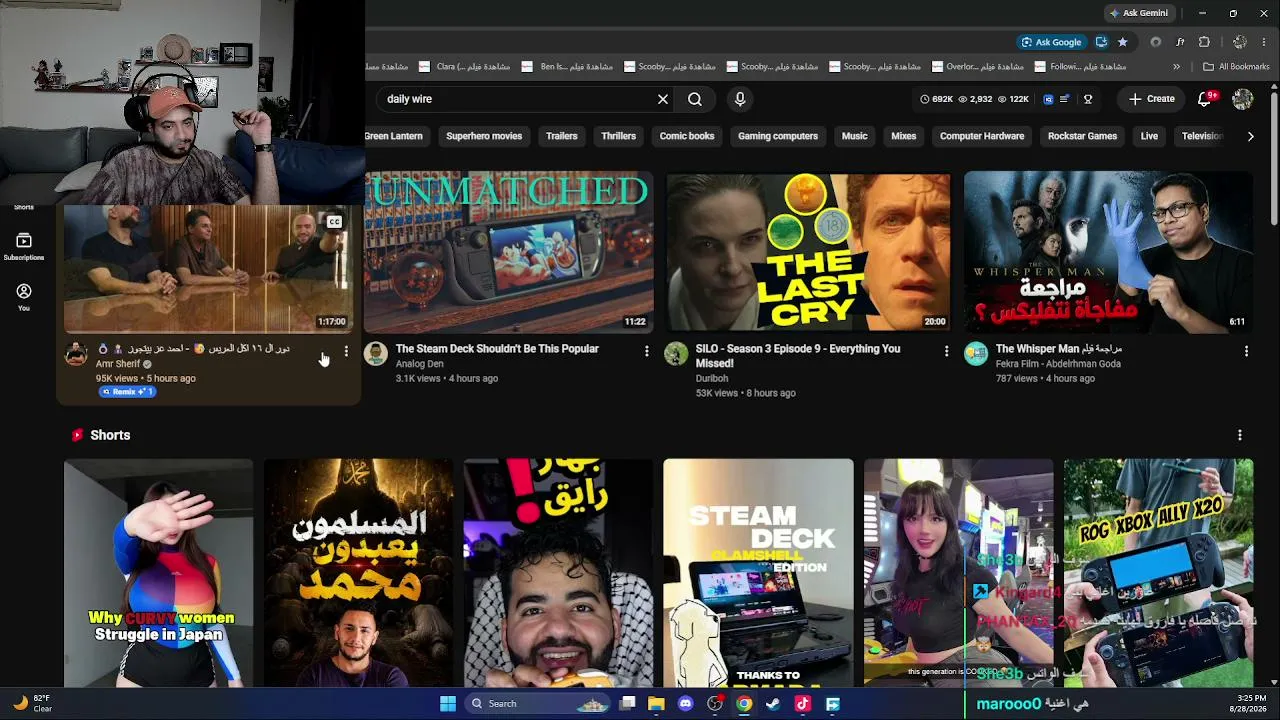
Task: Click the magnifying glass search button
Action: (695, 99)
